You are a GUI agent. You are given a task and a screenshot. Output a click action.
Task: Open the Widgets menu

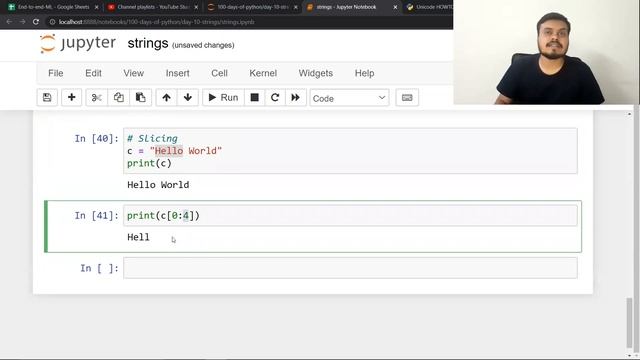pos(316,73)
